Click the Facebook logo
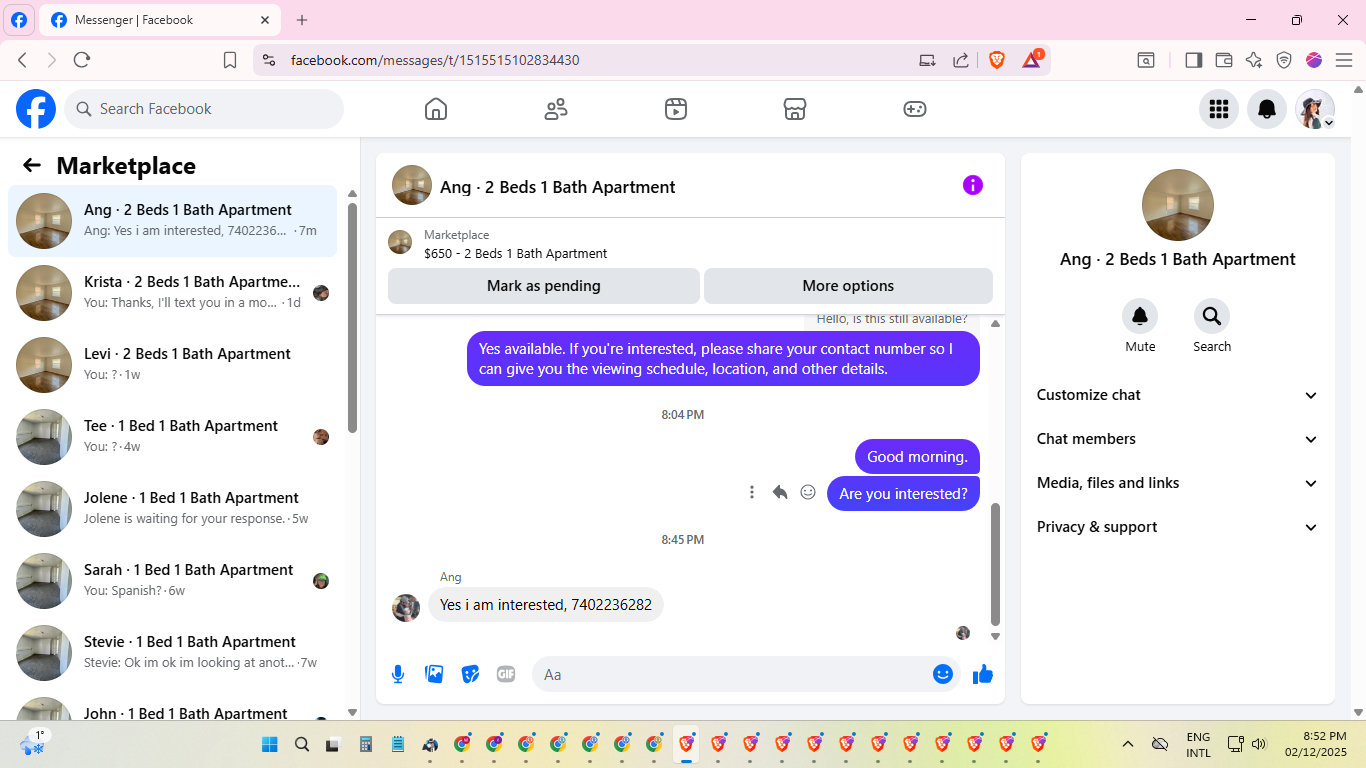 pyautogui.click(x=36, y=109)
